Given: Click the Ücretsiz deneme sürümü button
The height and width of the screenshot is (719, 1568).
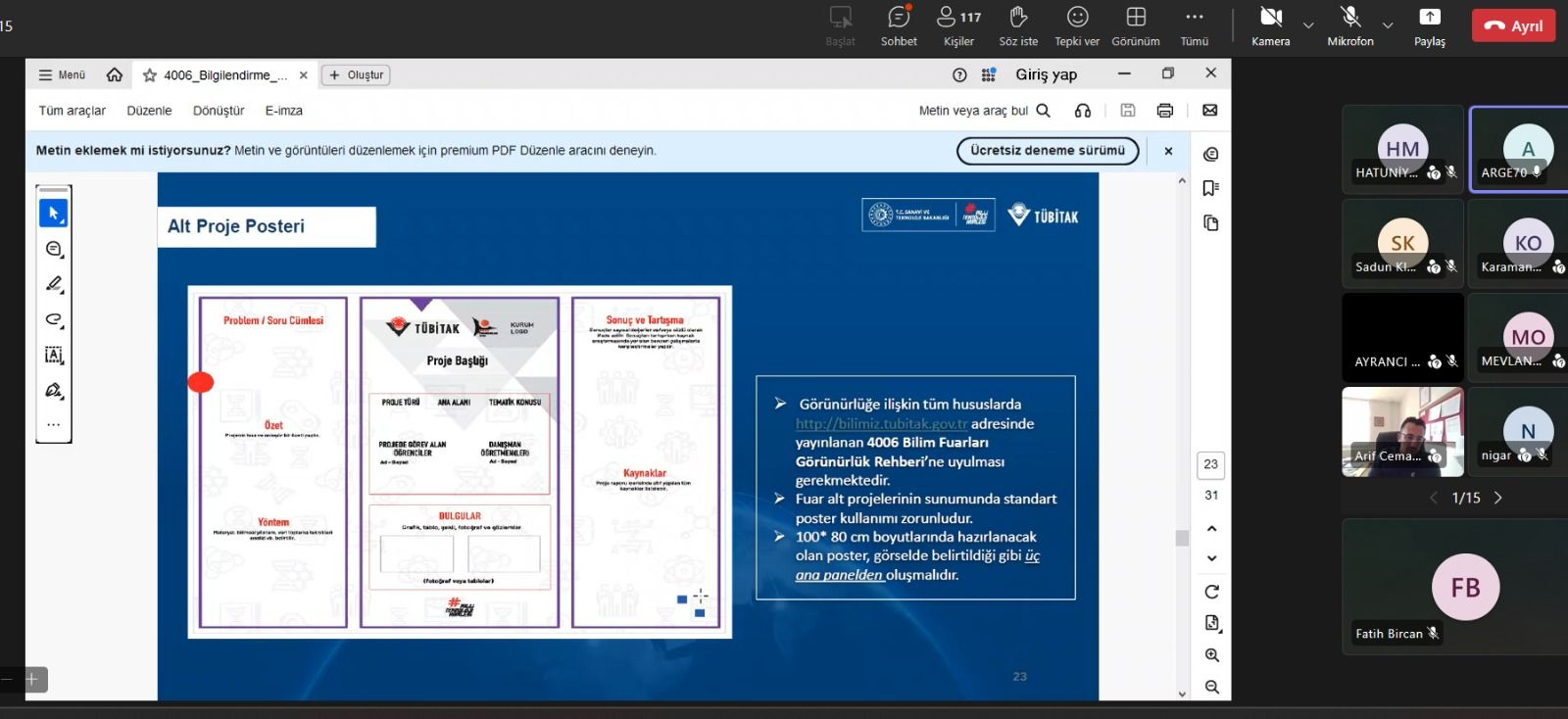Looking at the screenshot, I should pos(1048,151).
